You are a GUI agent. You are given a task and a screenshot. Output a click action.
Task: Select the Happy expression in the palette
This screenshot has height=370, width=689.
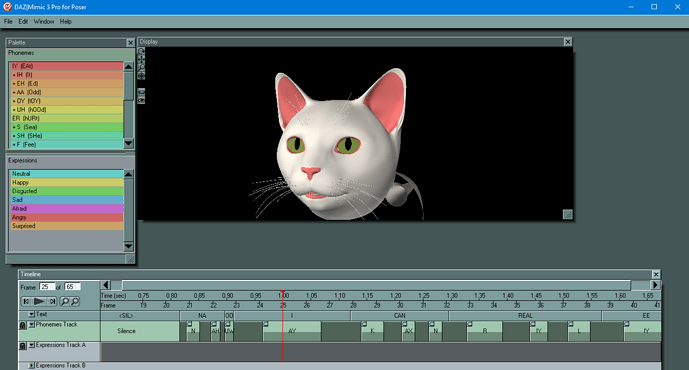(x=67, y=182)
